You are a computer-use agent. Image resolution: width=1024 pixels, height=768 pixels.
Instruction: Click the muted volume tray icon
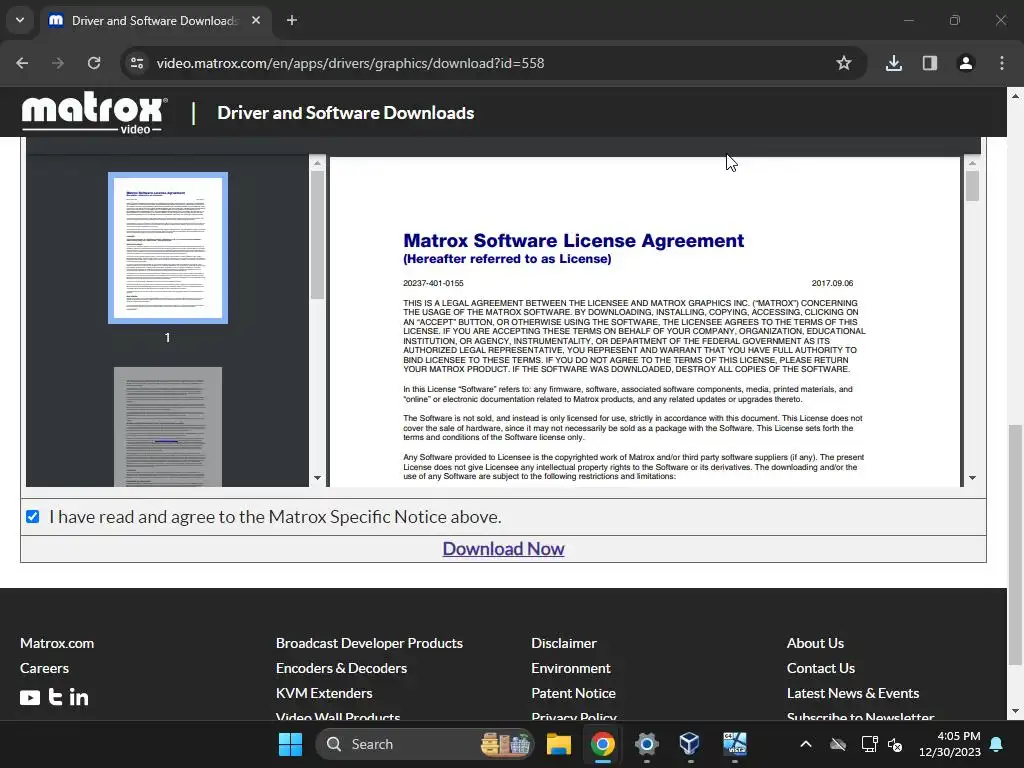(895, 744)
